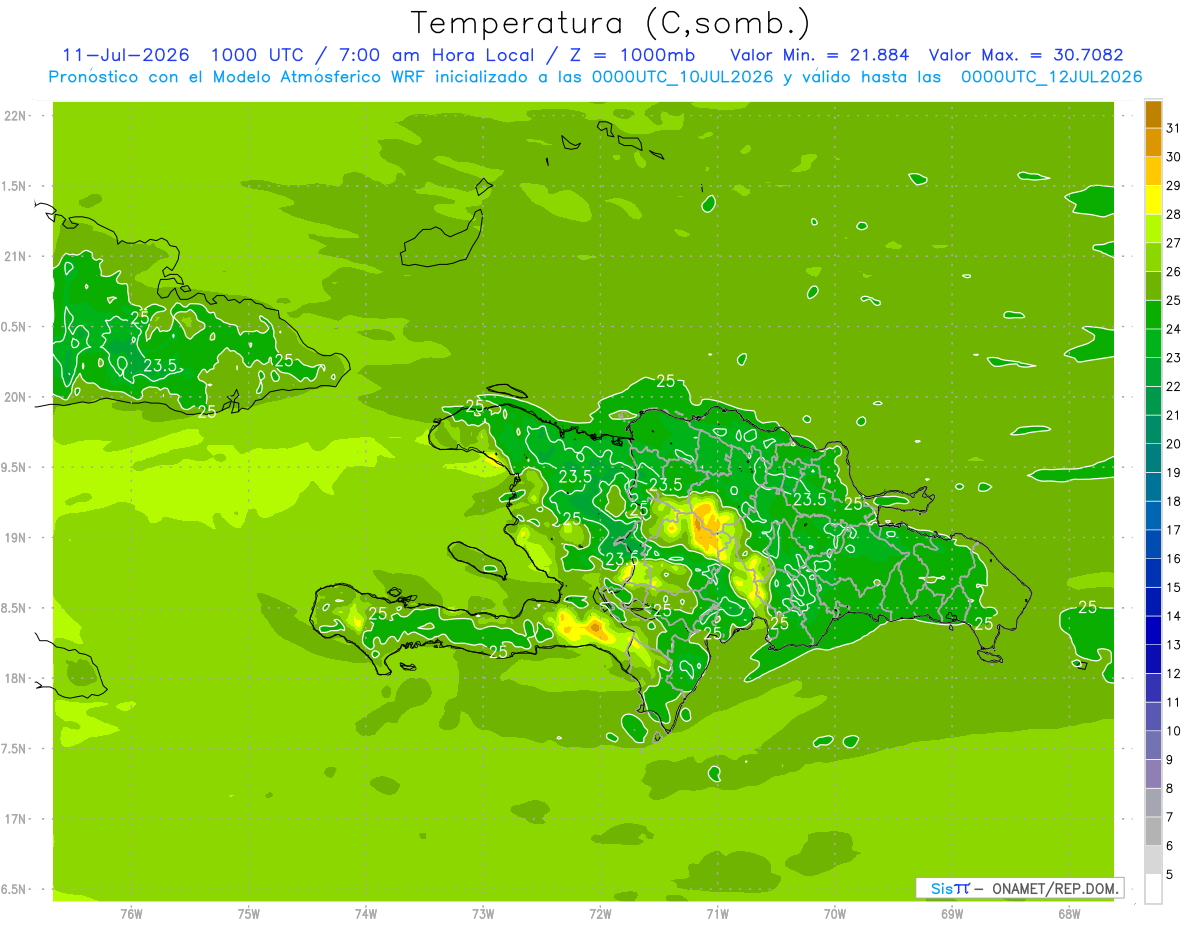Click the '70W' longitude axis label

[835, 913]
